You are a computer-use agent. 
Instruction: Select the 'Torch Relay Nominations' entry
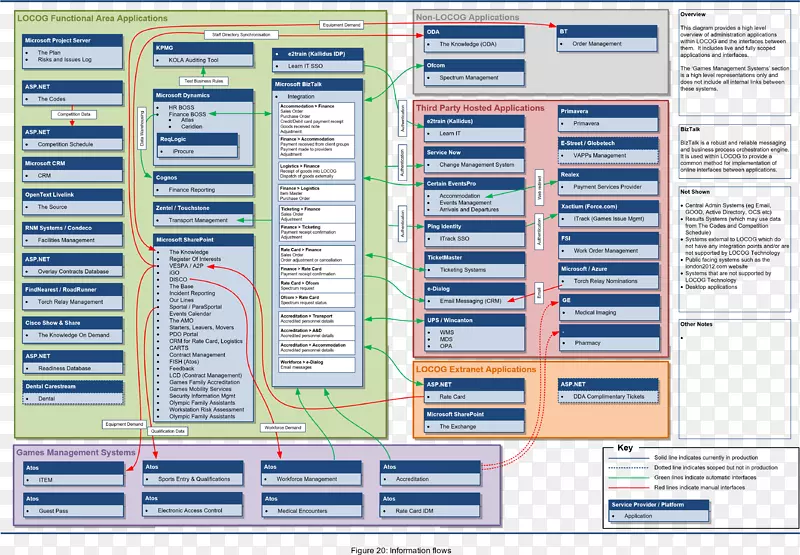click(x=606, y=281)
